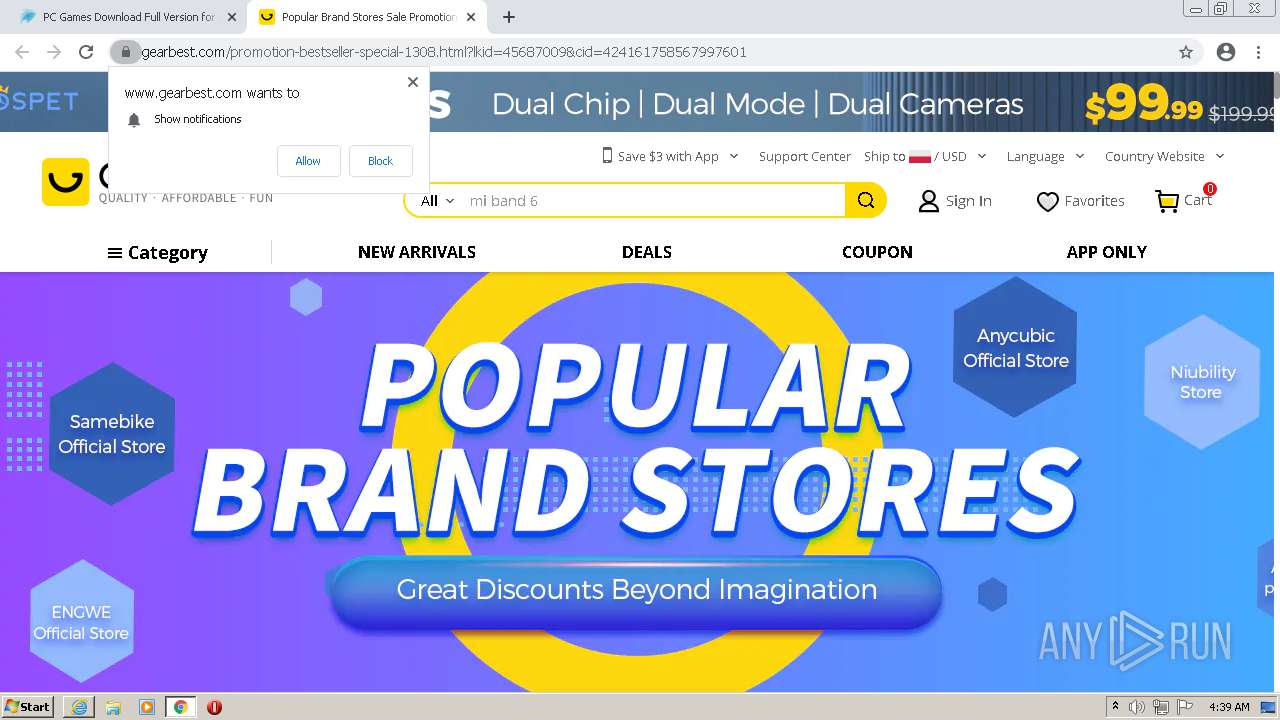Click the Dual Chip top banner ad
1280x720 pixels.
click(757, 104)
